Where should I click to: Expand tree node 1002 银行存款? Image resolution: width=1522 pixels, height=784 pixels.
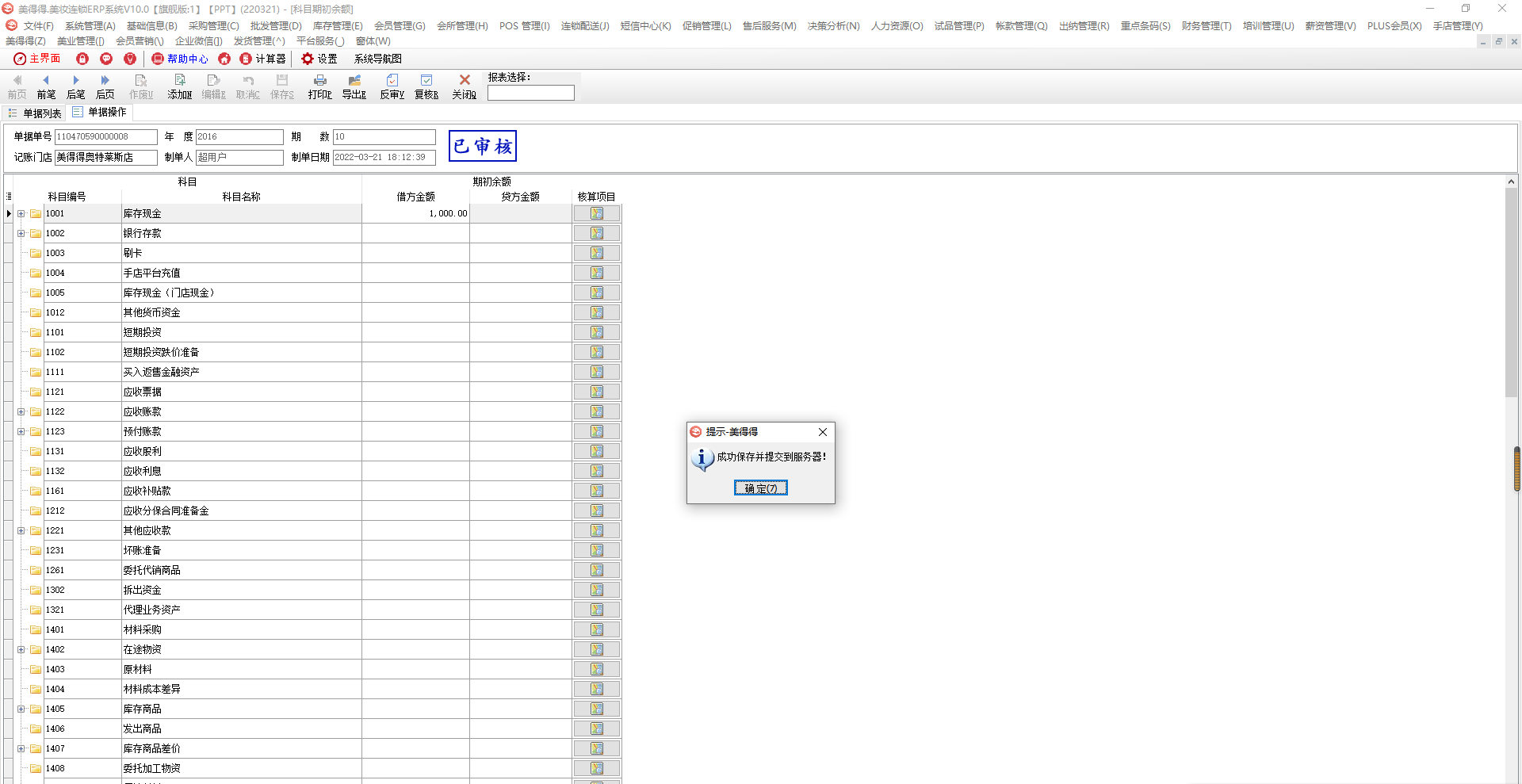coord(21,233)
